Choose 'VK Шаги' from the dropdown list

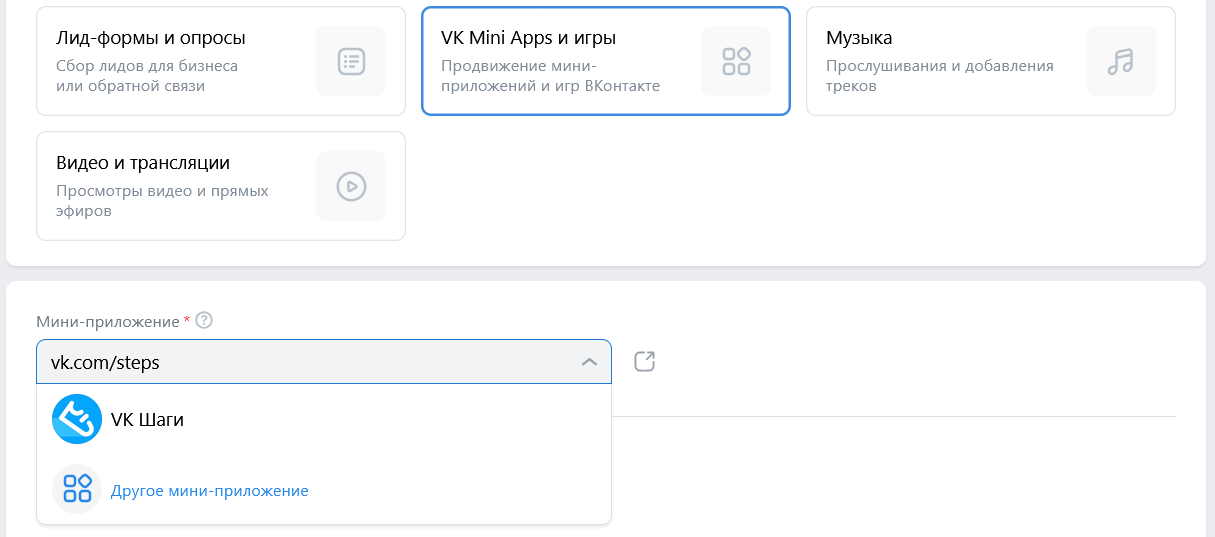coord(324,420)
